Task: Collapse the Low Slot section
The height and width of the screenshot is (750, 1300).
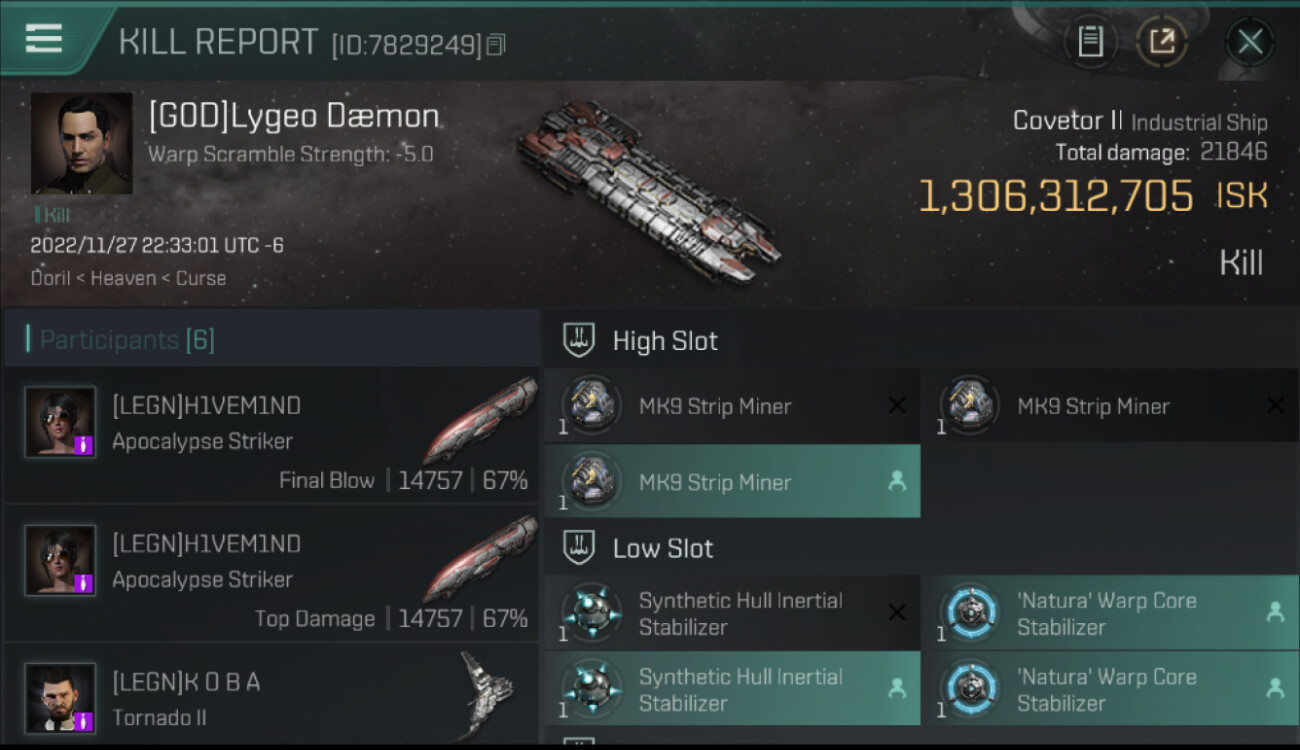Action: [x=663, y=548]
